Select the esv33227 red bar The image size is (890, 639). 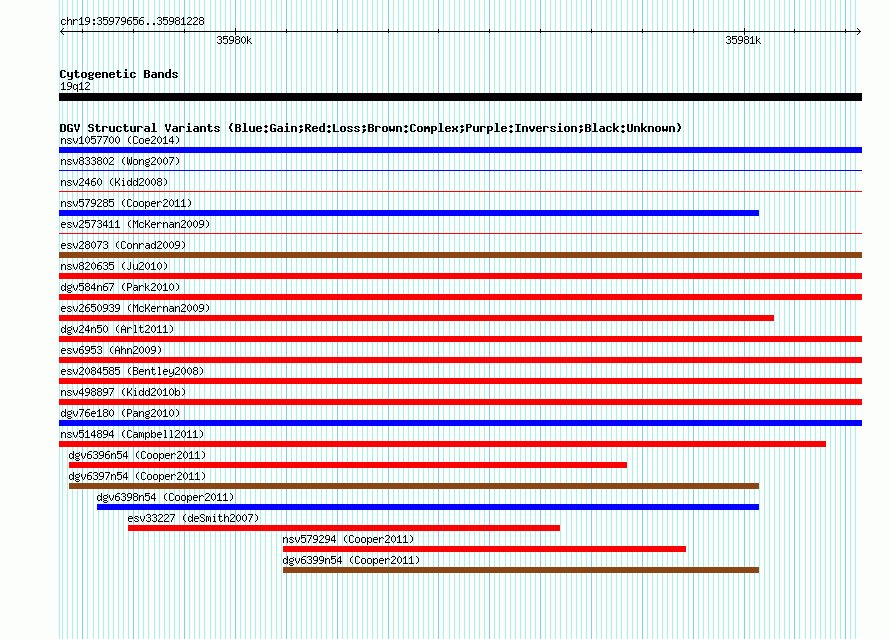pos(344,528)
